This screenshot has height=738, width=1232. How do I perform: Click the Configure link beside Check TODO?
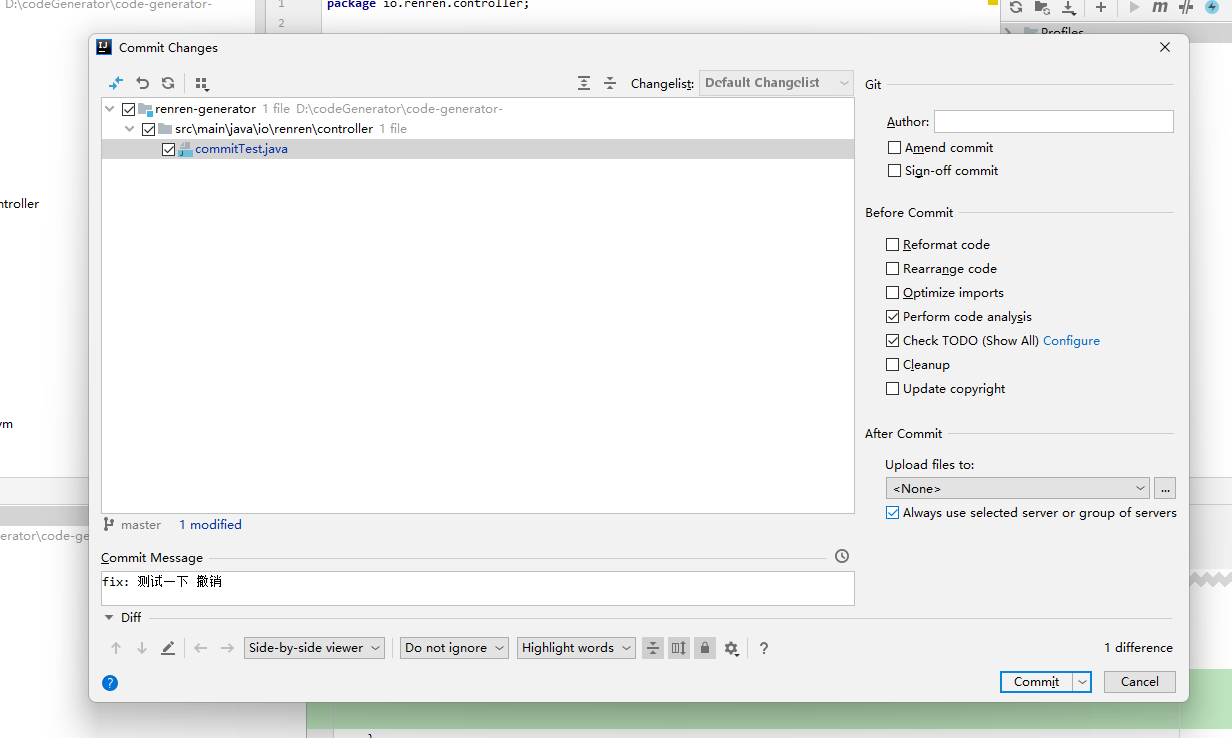coord(1071,340)
